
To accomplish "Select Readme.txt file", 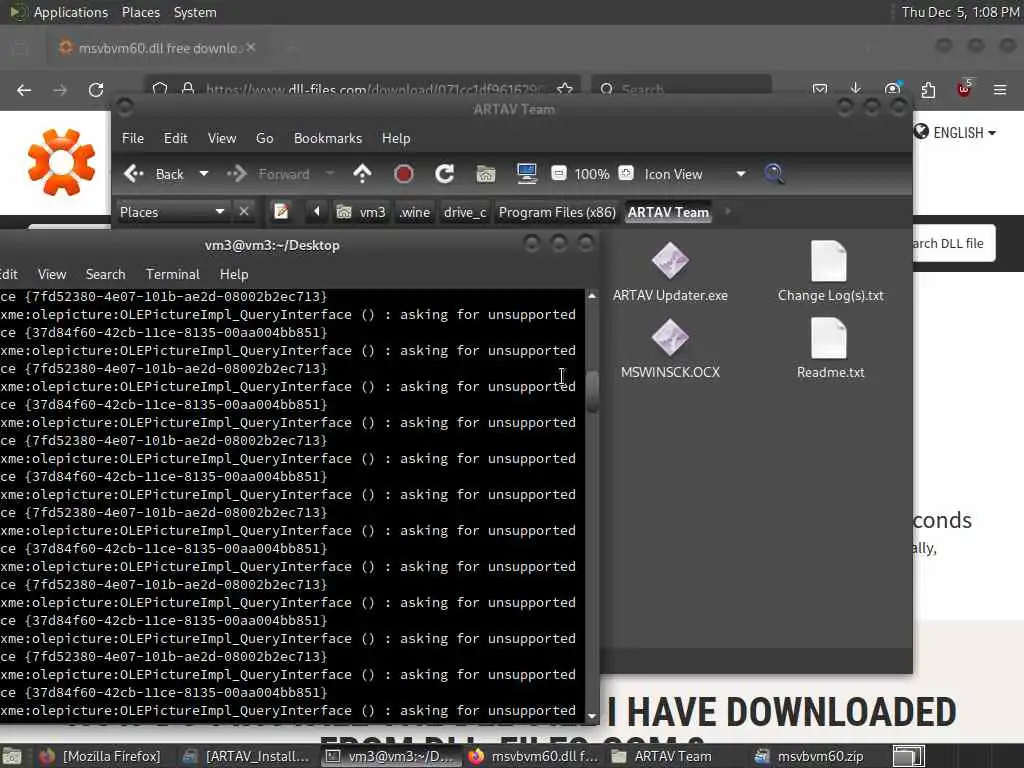I will point(830,349).
